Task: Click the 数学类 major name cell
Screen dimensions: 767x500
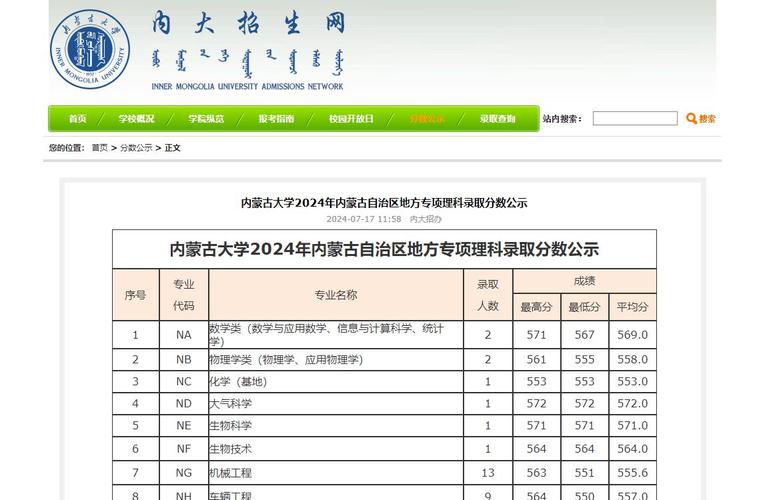Action: coord(336,335)
